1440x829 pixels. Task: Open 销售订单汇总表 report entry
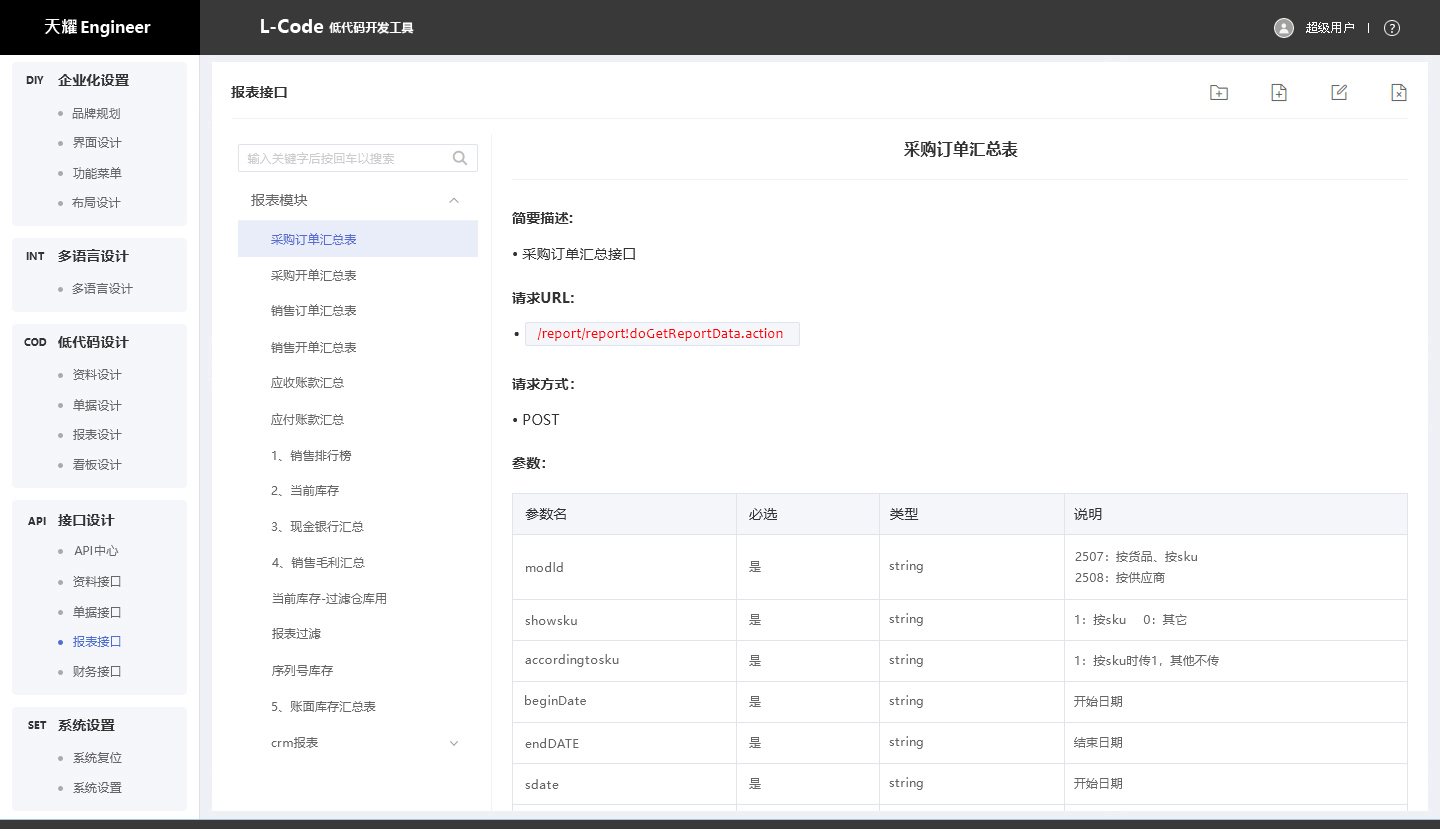(314, 311)
